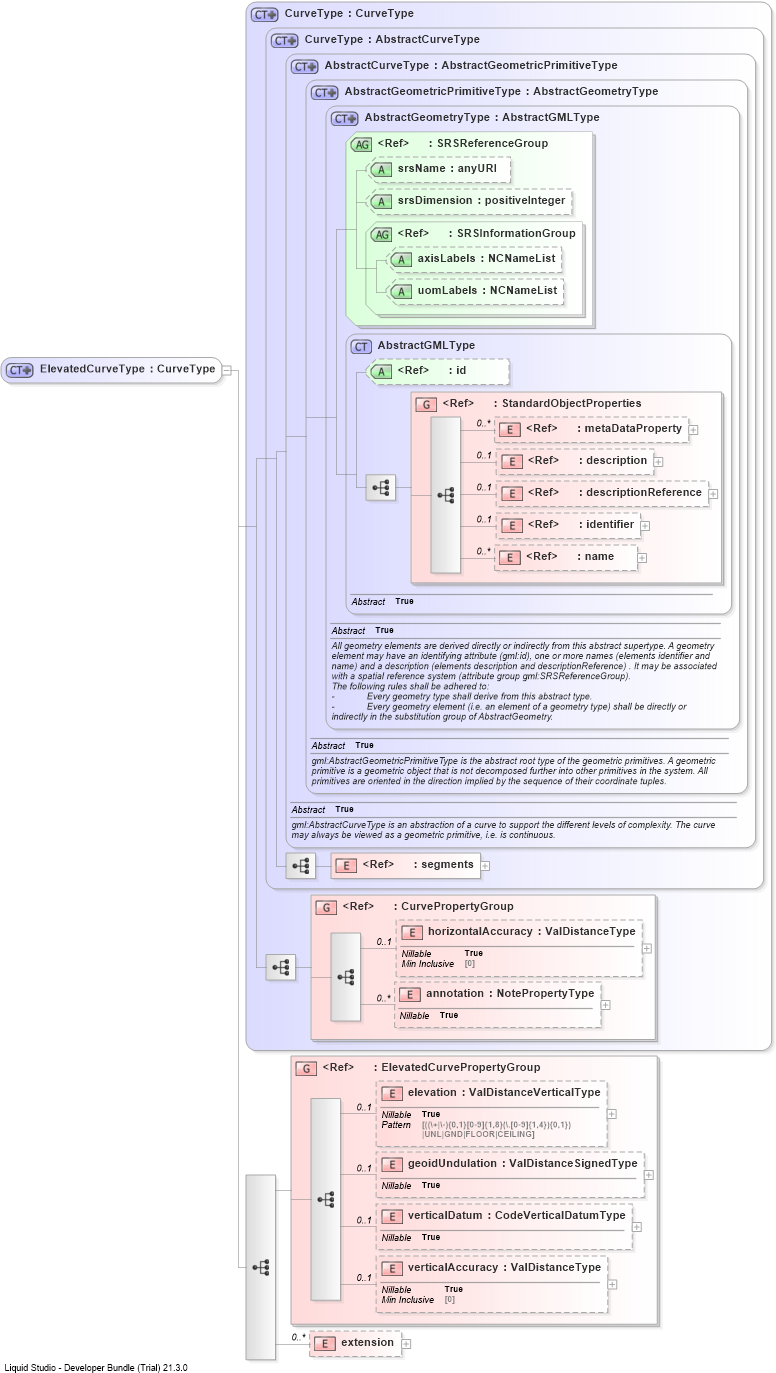The image size is (776, 1373).
Task: Expand the extension element
Action: point(407,1343)
